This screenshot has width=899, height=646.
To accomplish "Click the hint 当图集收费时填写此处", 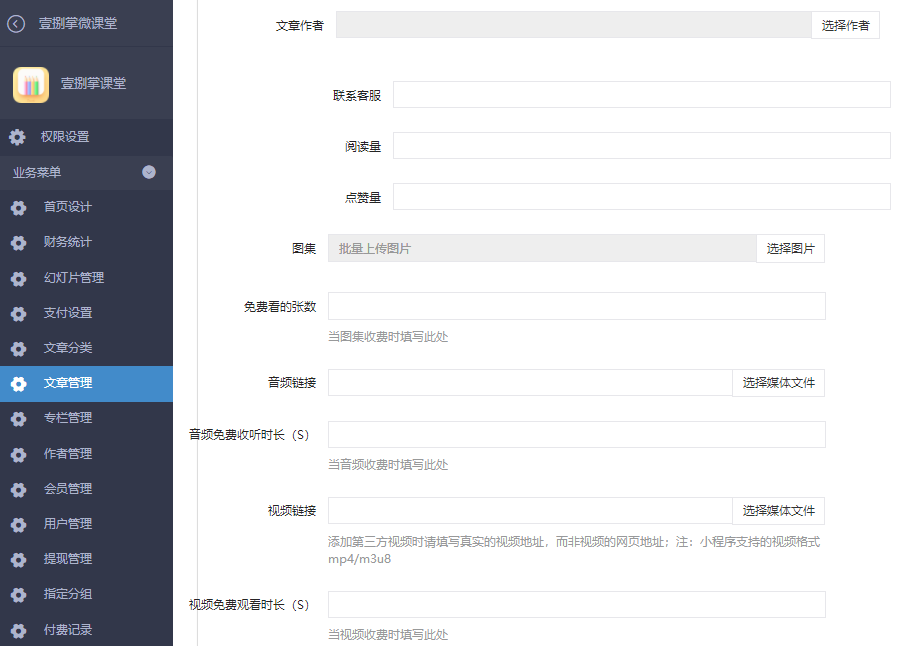I will coord(388,337).
